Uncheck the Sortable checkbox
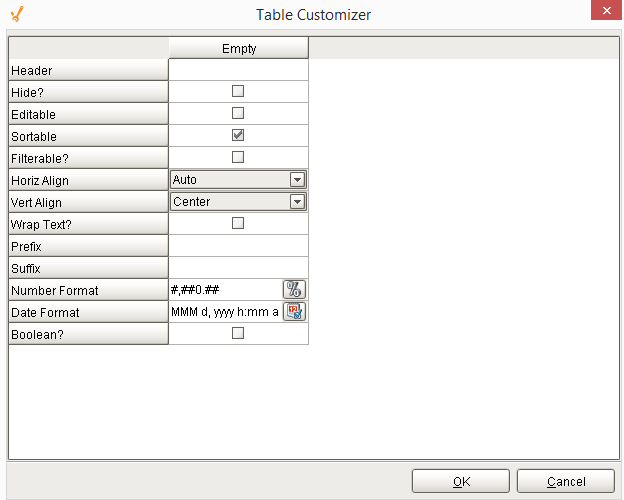 point(238,135)
